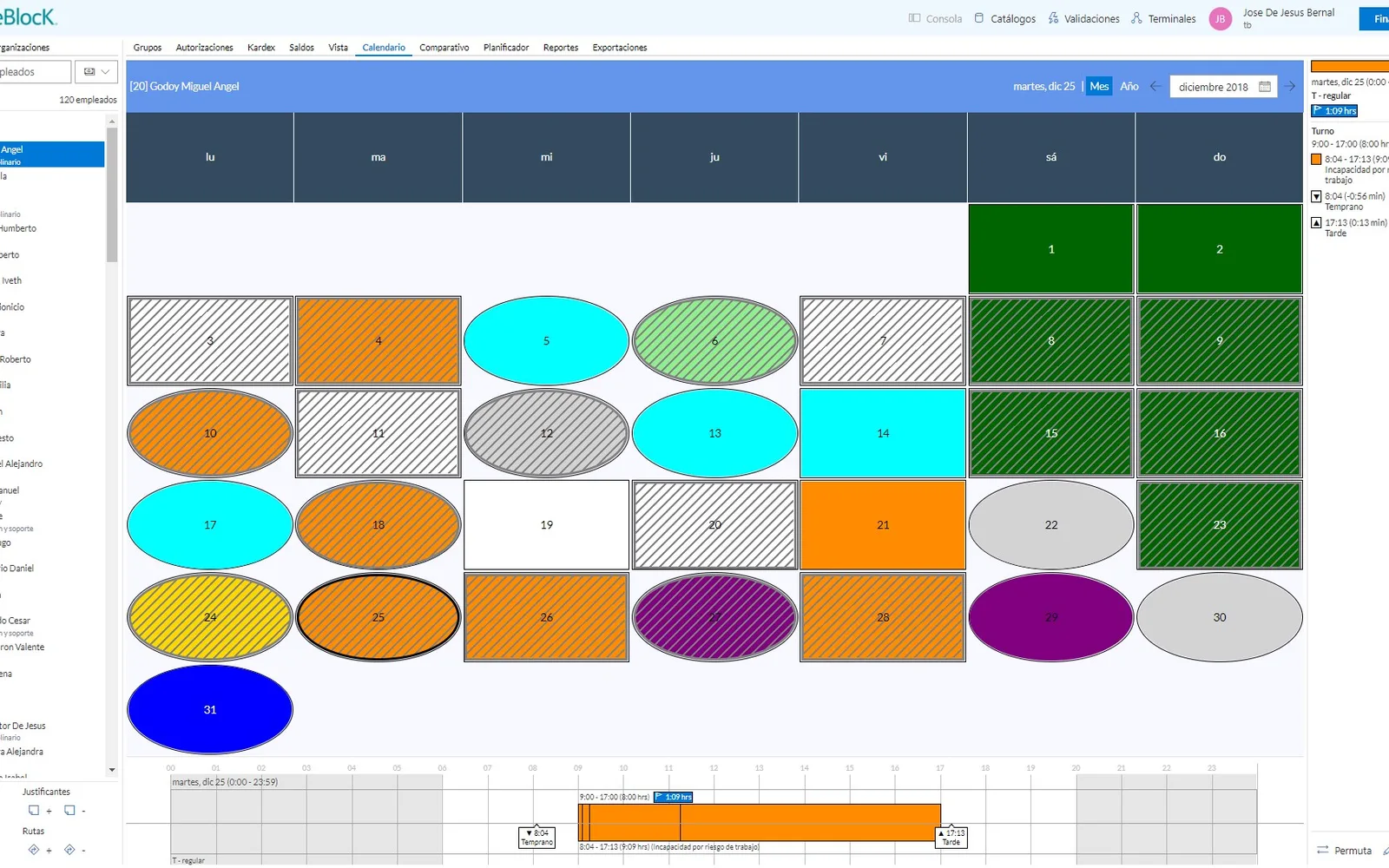This screenshot has height=868, width=1389.
Task: Click the orange shift bar in timeline
Action: 760,822
